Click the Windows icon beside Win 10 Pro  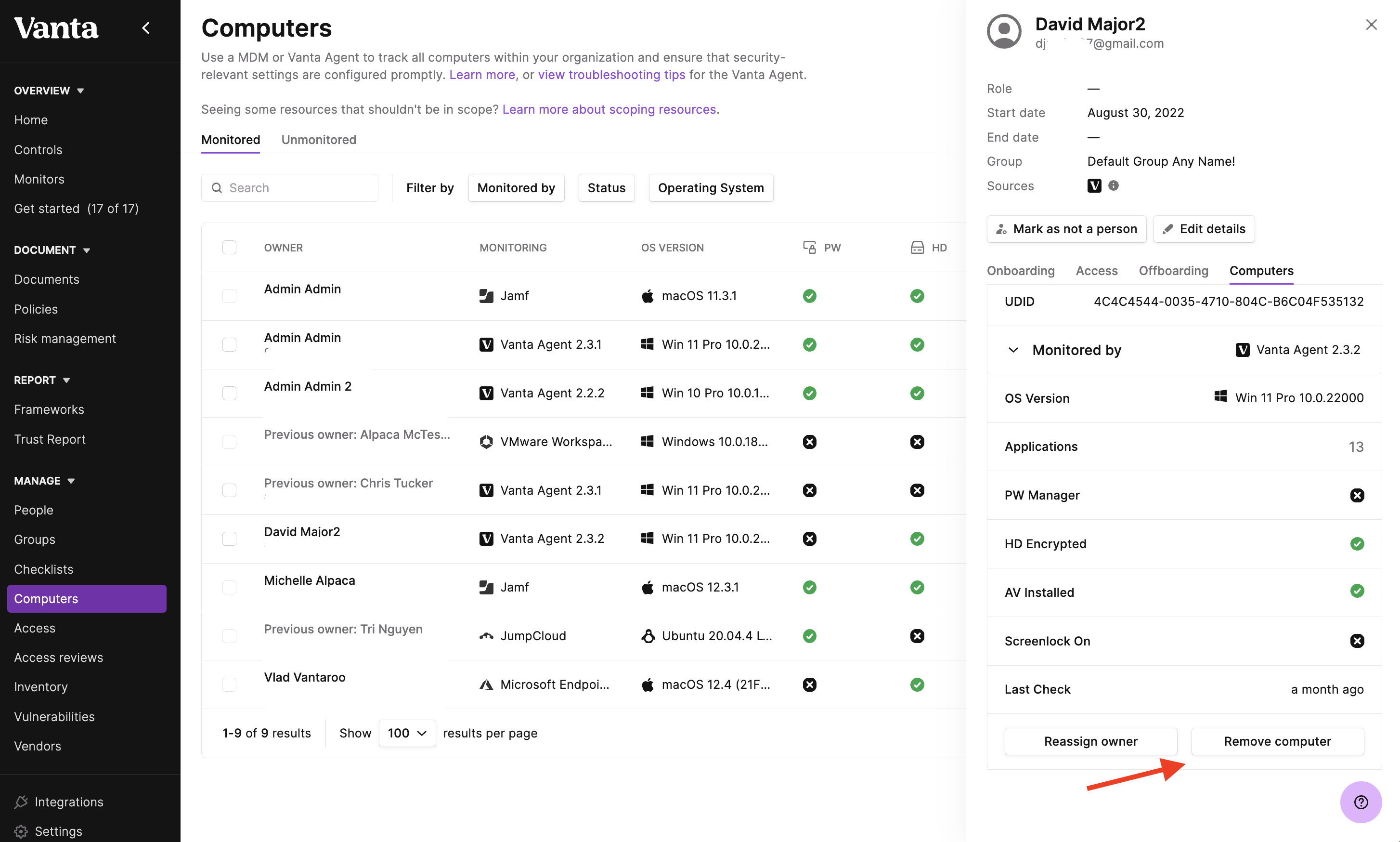pos(647,393)
